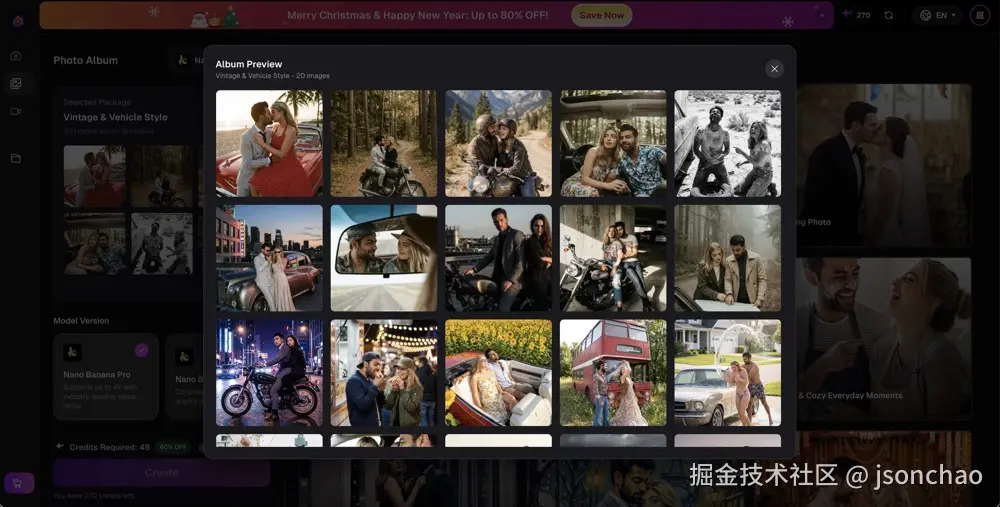
Task: Click the dimmed forest motorcycle thumbnail in Selected Package
Action: pyautogui.click(x=161, y=176)
